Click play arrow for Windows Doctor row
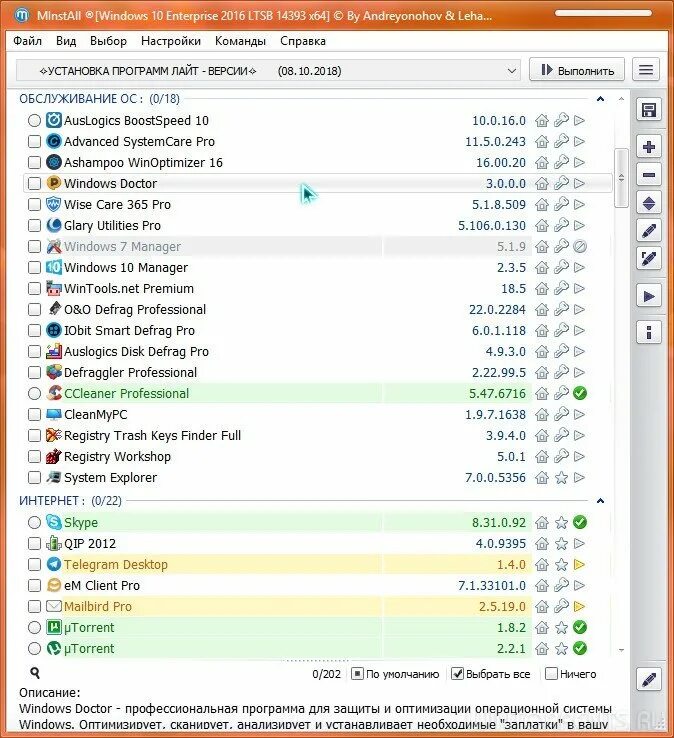This screenshot has height=738, width=674. [579, 183]
